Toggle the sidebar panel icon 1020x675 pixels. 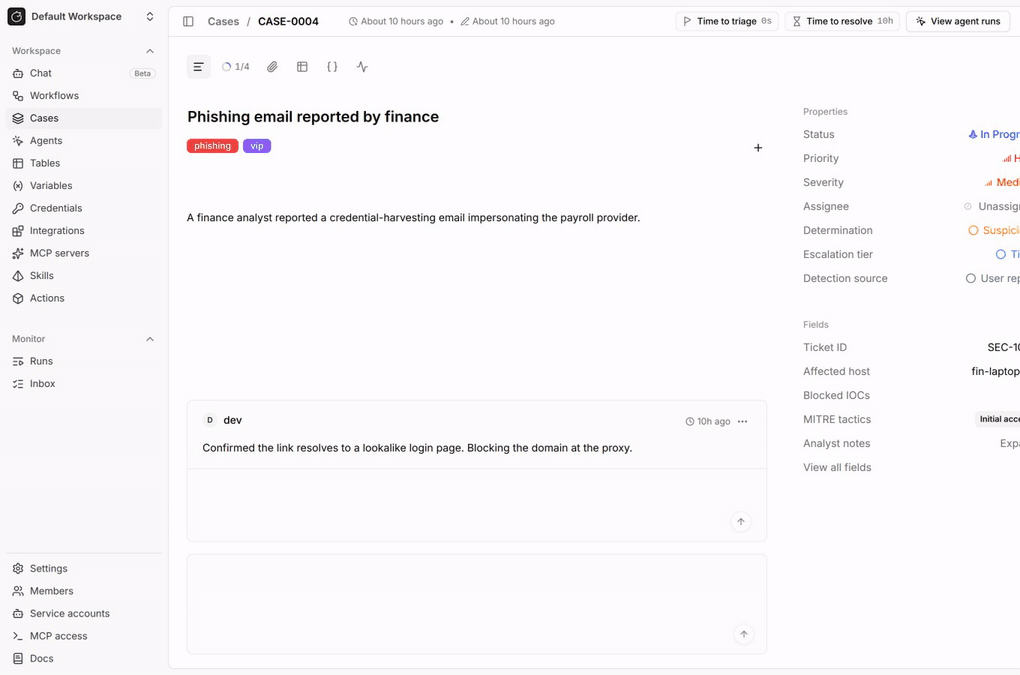click(x=188, y=21)
